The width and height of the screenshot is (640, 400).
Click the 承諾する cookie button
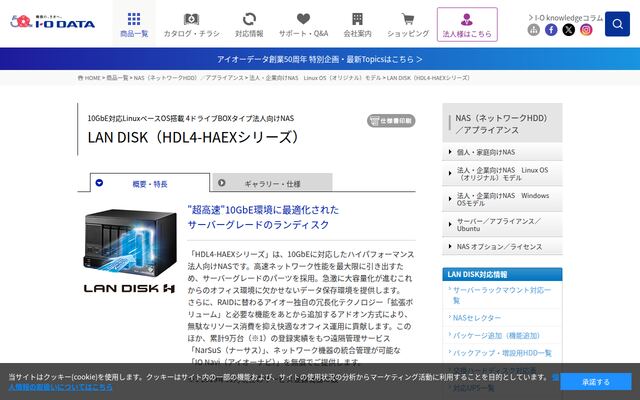596,382
